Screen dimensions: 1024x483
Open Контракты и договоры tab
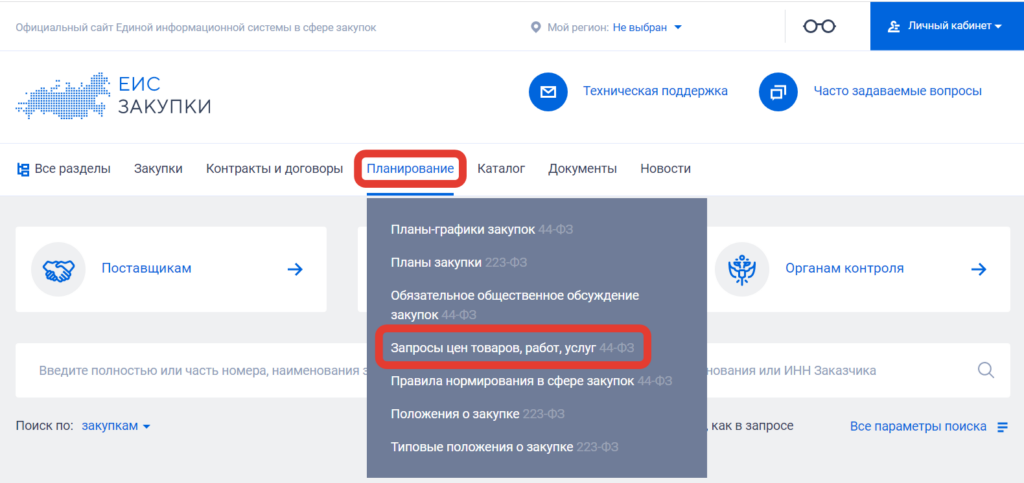pyautogui.click(x=274, y=169)
